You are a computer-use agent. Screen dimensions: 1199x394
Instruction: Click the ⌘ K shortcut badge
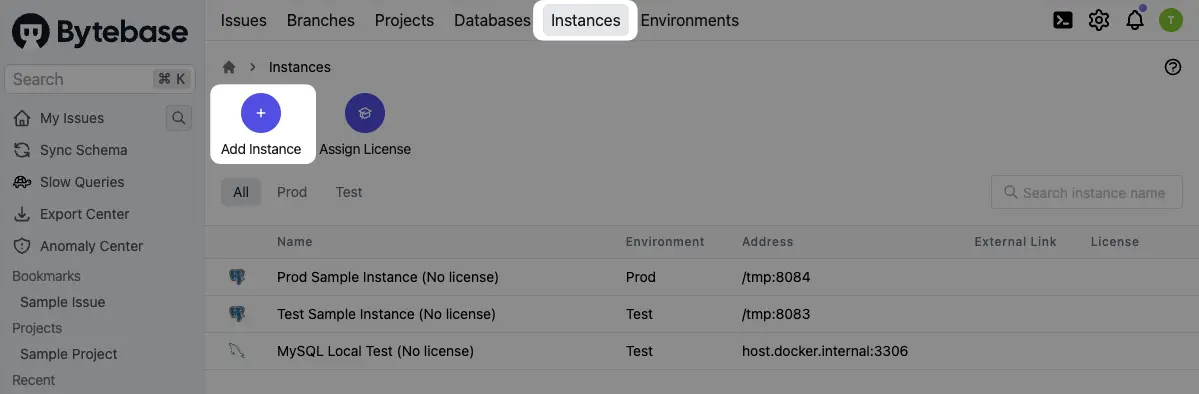pos(172,79)
